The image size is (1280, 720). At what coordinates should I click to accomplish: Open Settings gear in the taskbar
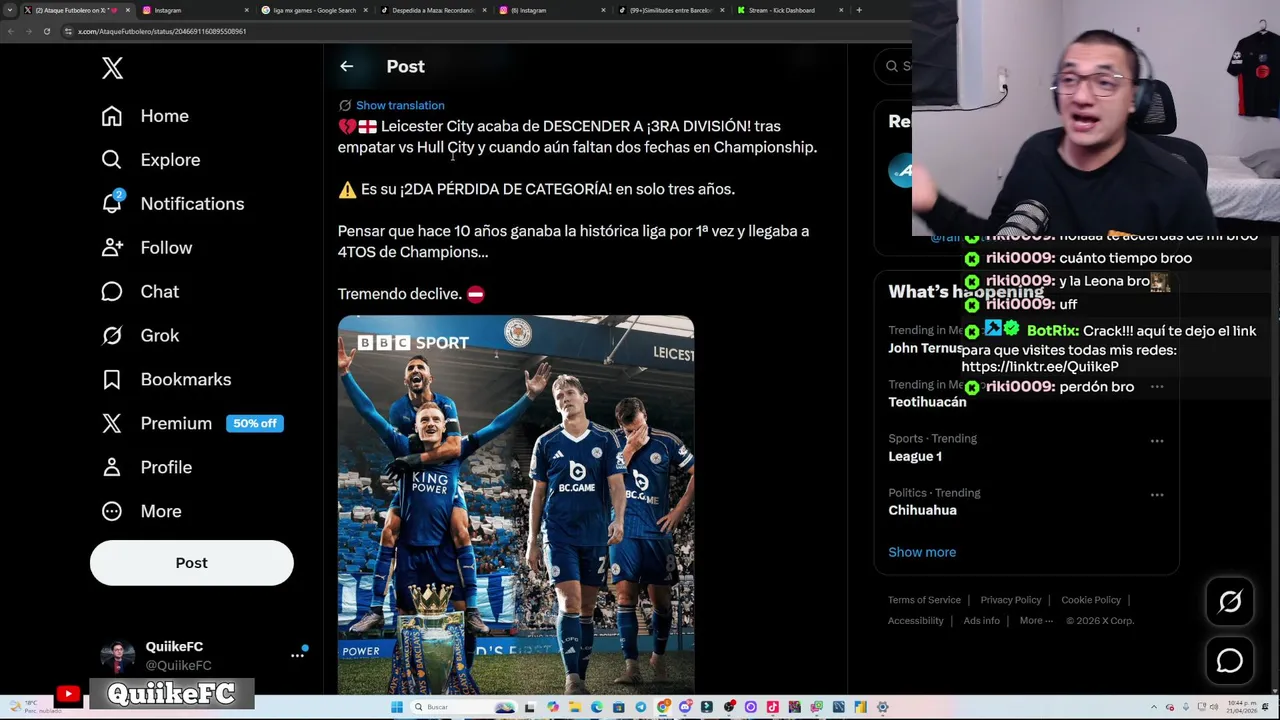pyautogui.click(x=883, y=707)
